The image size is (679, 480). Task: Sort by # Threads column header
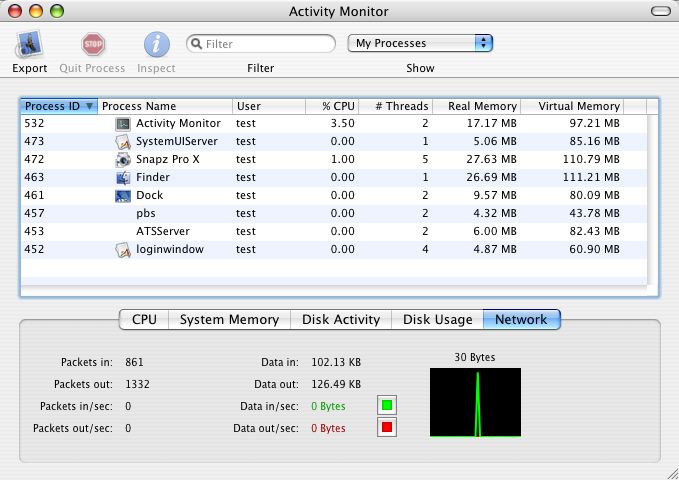pyautogui.click(x=396, y=106)
